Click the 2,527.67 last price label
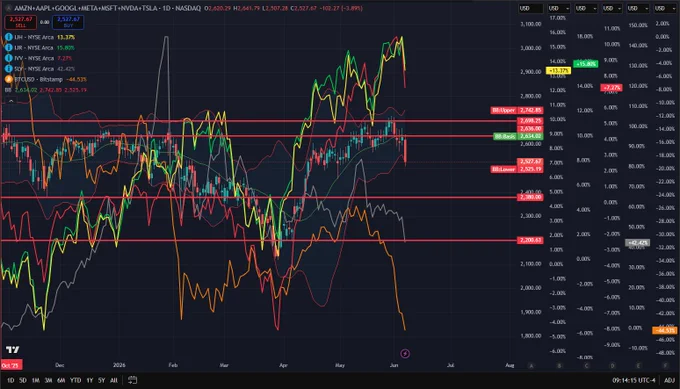The width and height of the screenshot is (680, 389). [530, 161]
